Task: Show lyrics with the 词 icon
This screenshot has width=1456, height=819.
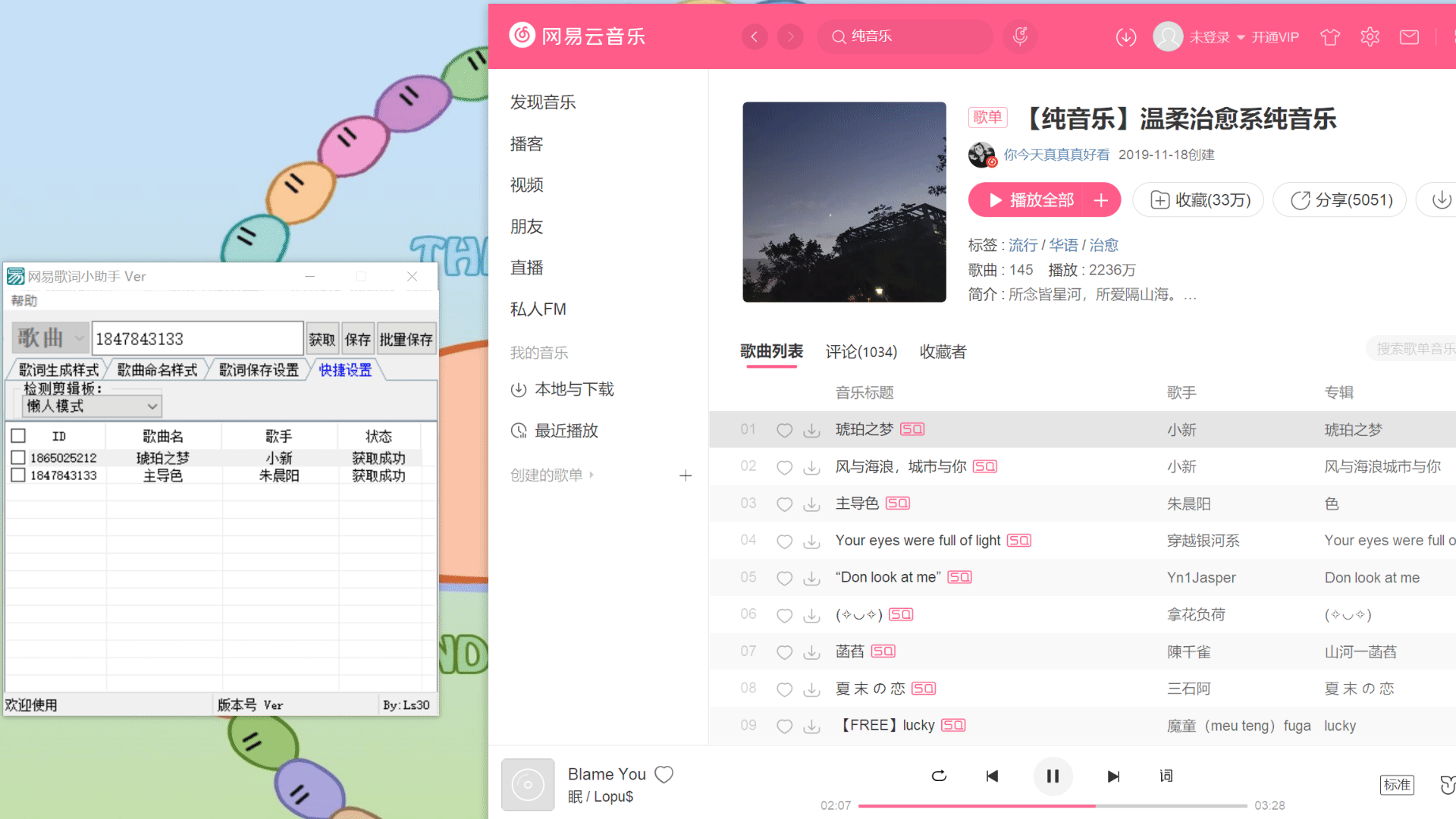Action: (x=1166, y=776)
